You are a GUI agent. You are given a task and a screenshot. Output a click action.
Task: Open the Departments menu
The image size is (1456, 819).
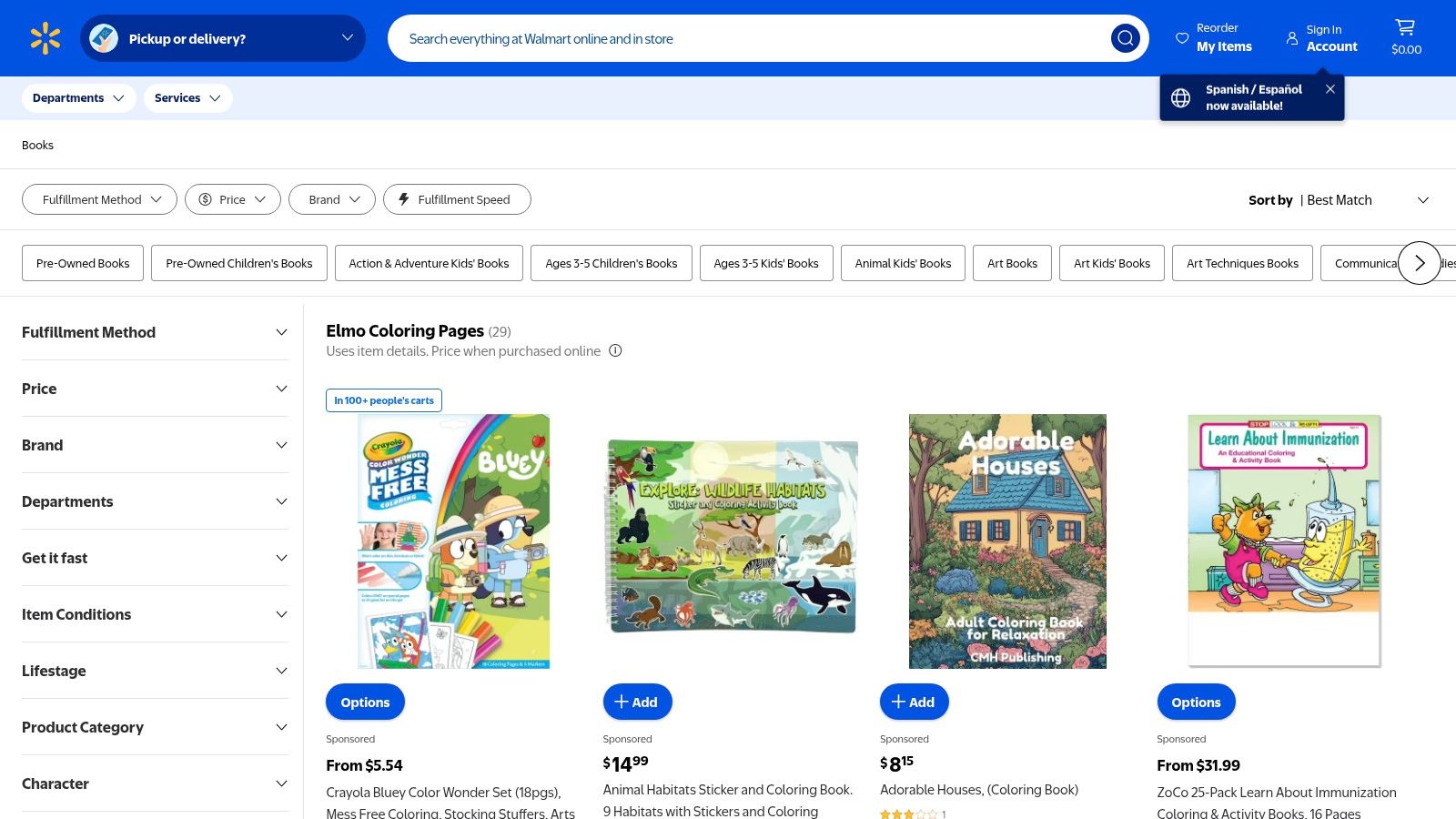click(78, 97)
